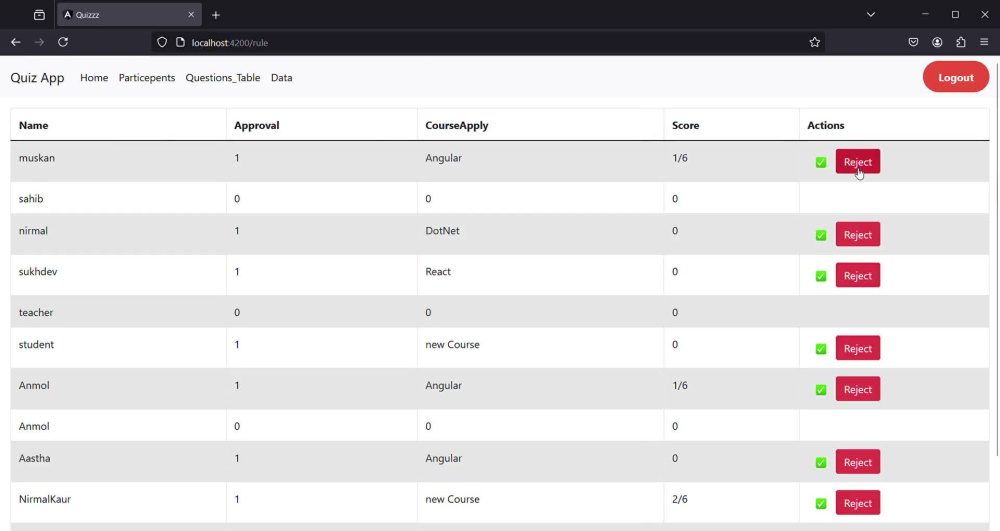Open the Home nav link

coord(94,78)
